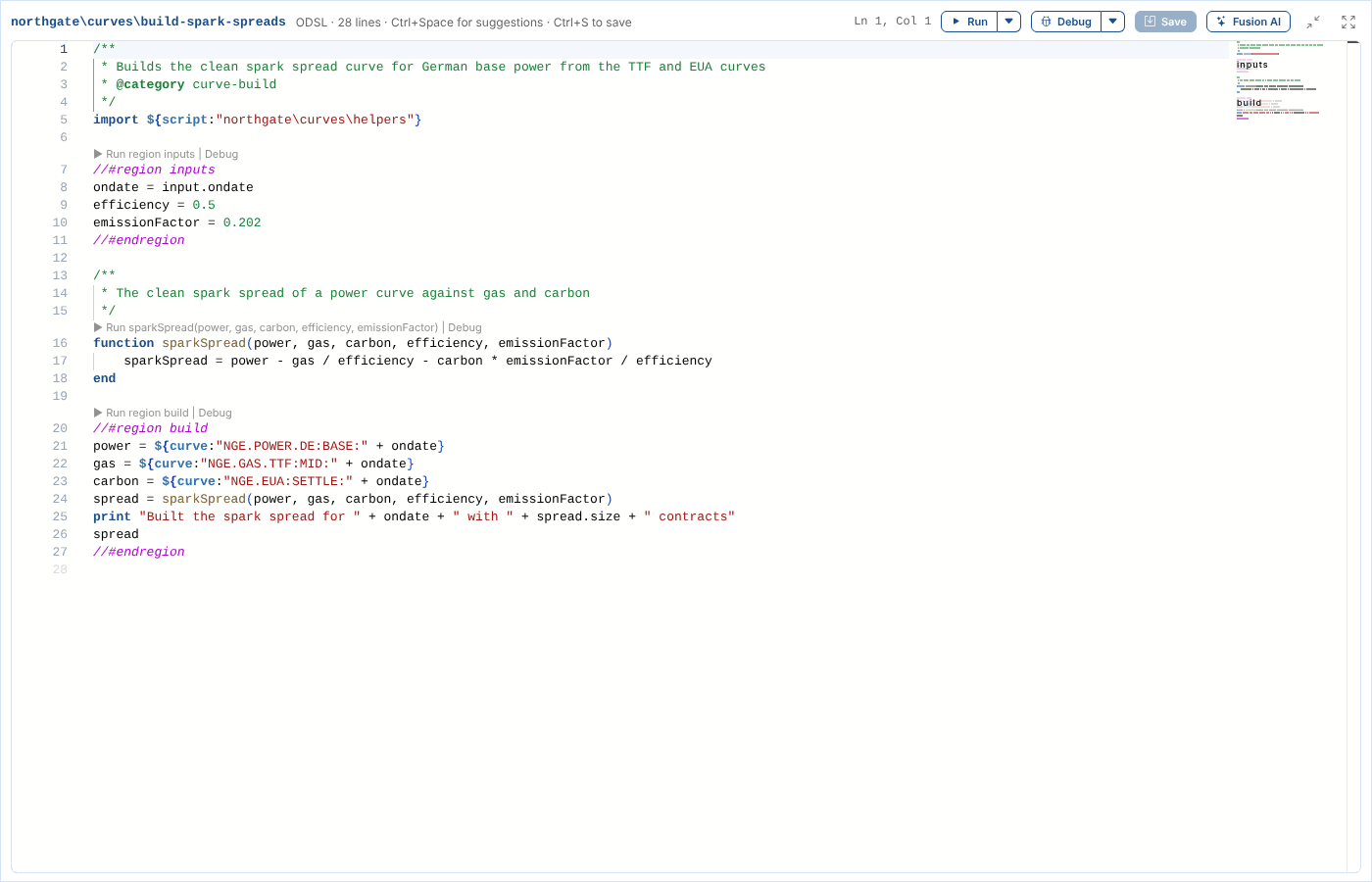Click the Save button
The image size is (1372, 882).
click(1165, 22)
